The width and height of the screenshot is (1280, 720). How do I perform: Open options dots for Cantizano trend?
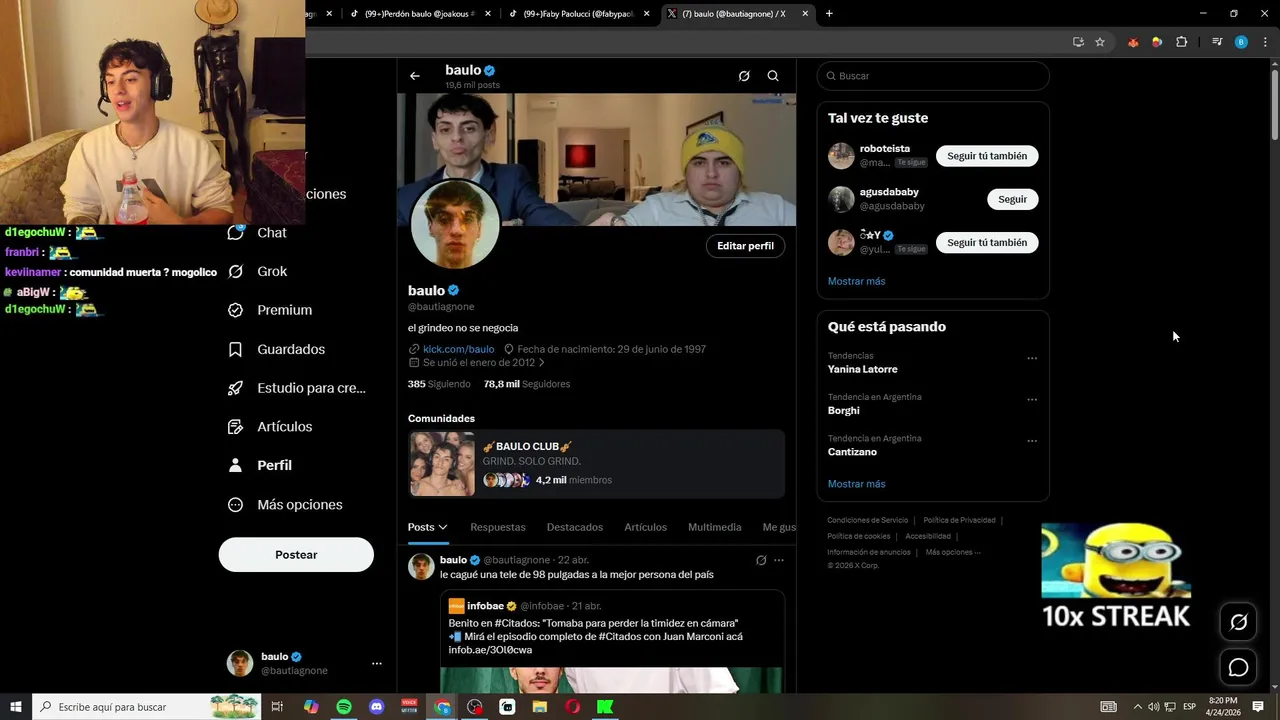tap(1032, 441)
